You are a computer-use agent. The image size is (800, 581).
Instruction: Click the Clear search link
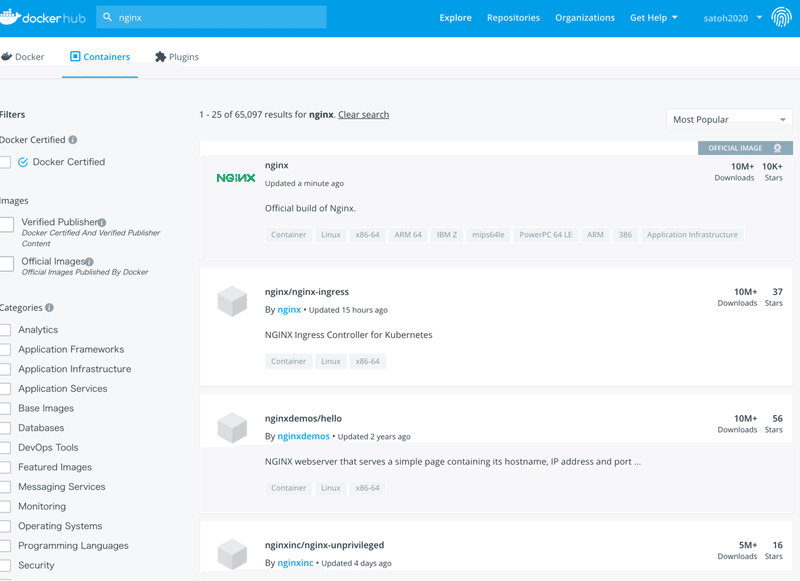tap(363, 115)
